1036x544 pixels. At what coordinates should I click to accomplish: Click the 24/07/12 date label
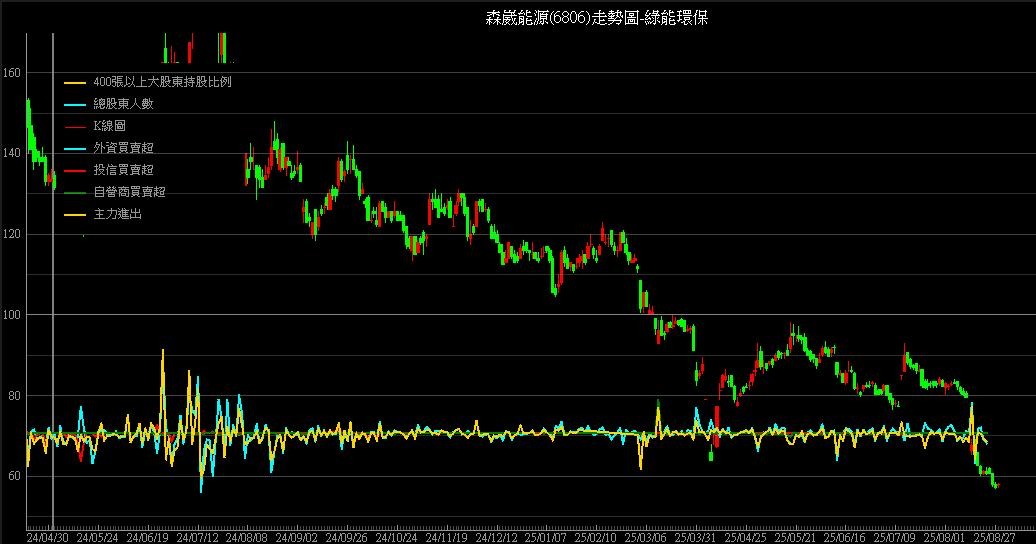[197, 537]
